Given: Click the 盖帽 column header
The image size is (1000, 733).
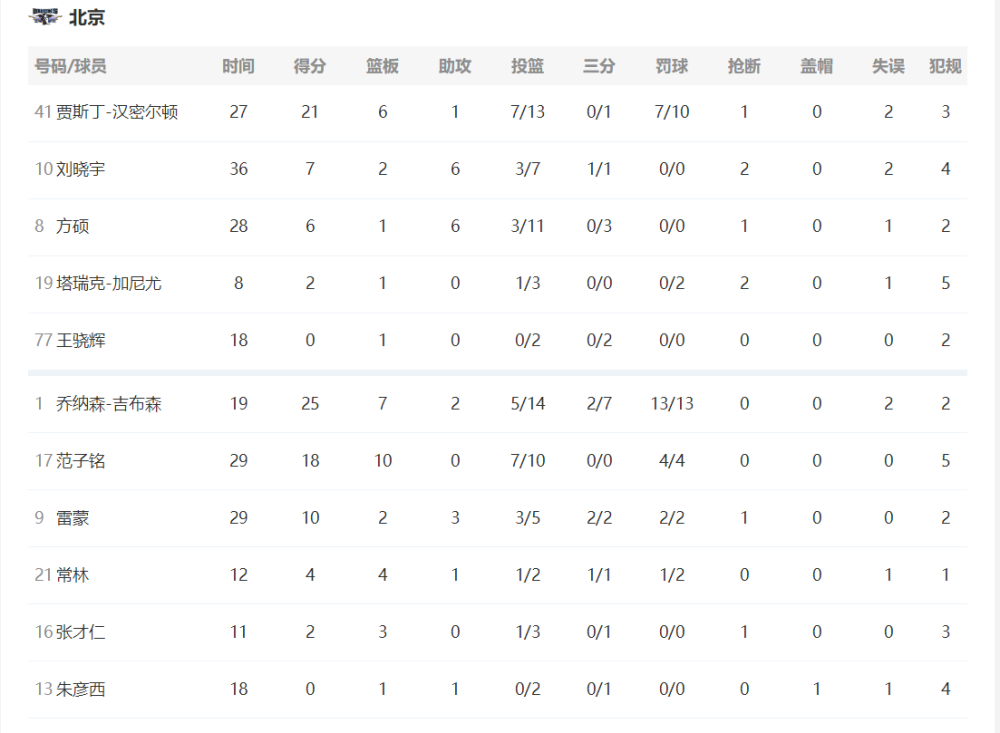Looking at the screenshot, I should 817,66.
